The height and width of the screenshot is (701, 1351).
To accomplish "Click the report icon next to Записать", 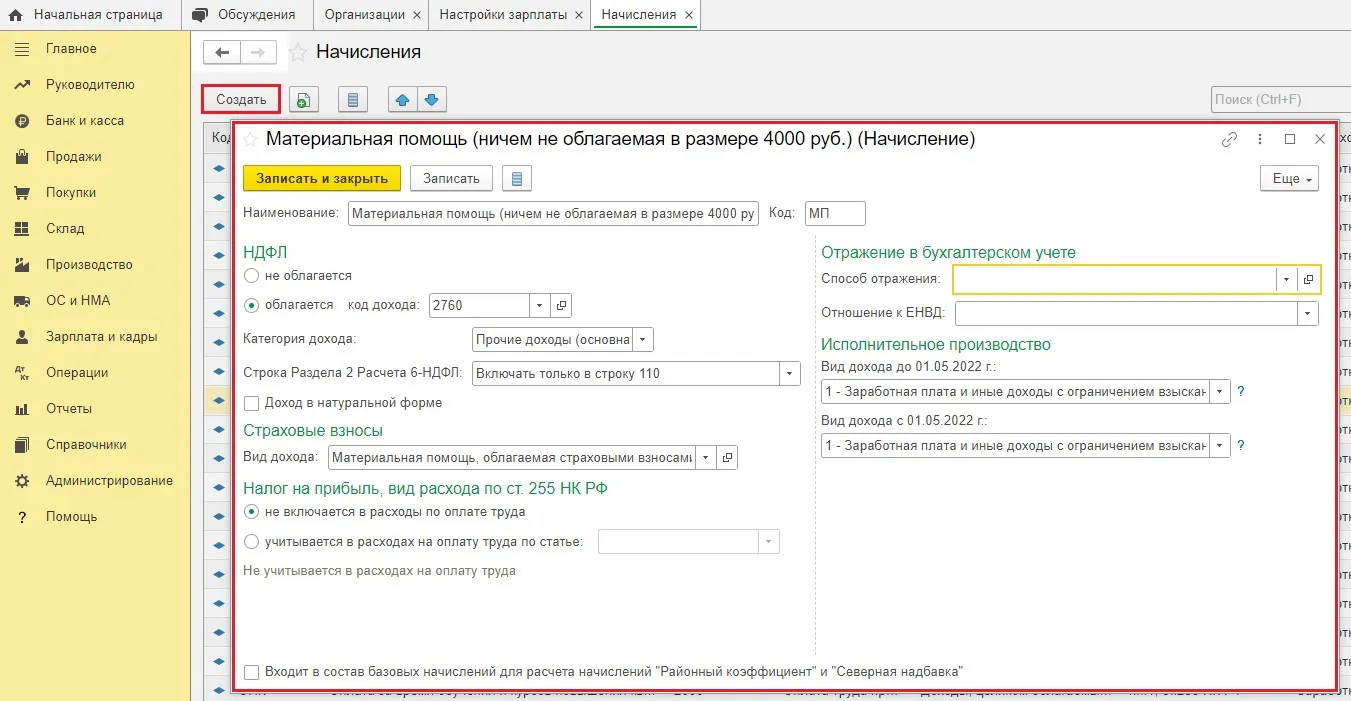I will [516, 179].
